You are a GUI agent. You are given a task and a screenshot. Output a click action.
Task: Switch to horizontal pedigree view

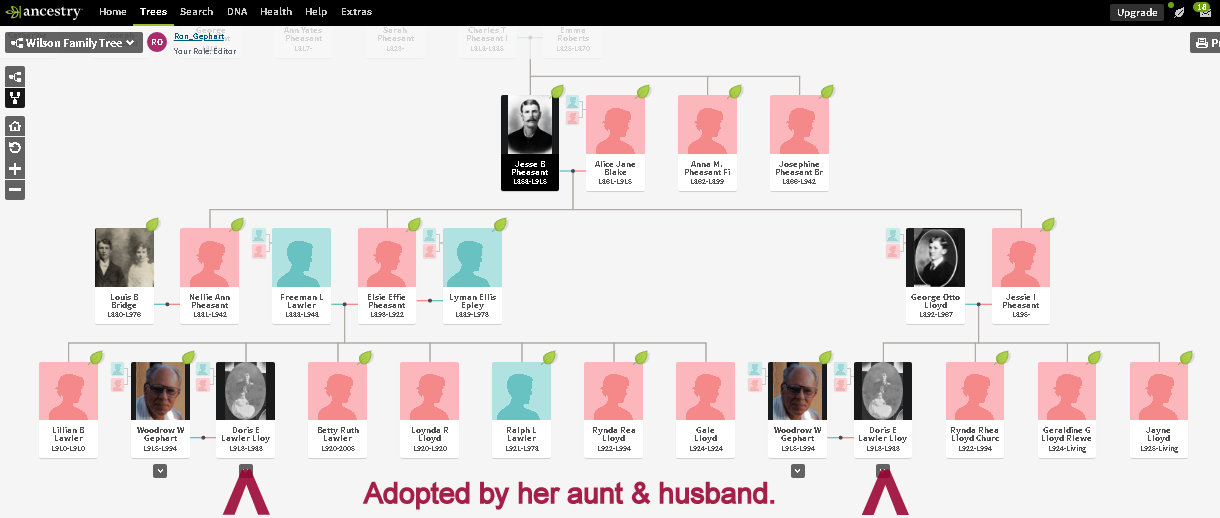click(x=15, y=77)
